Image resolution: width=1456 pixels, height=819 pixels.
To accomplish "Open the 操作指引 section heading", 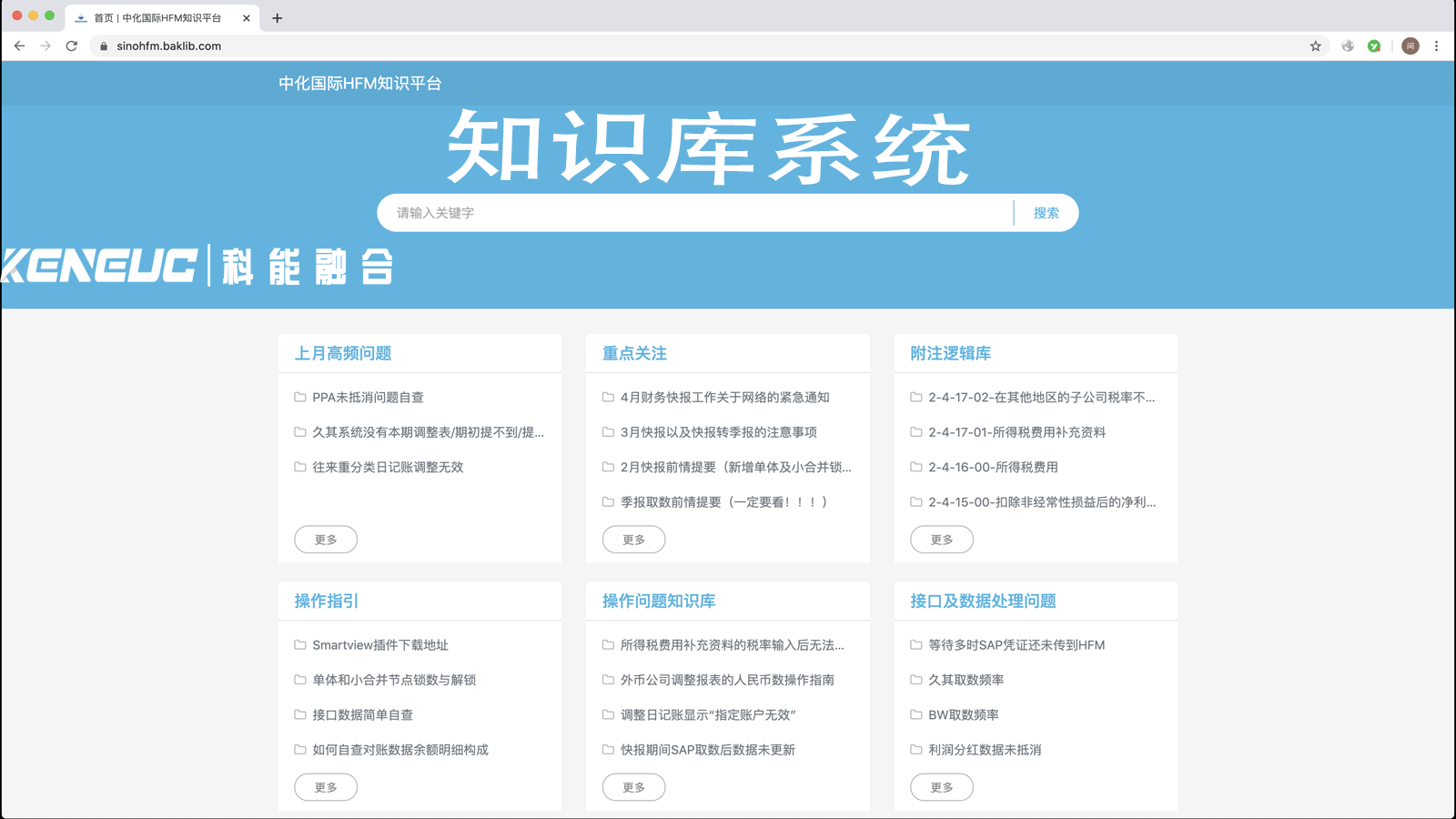I will [326, 601].
